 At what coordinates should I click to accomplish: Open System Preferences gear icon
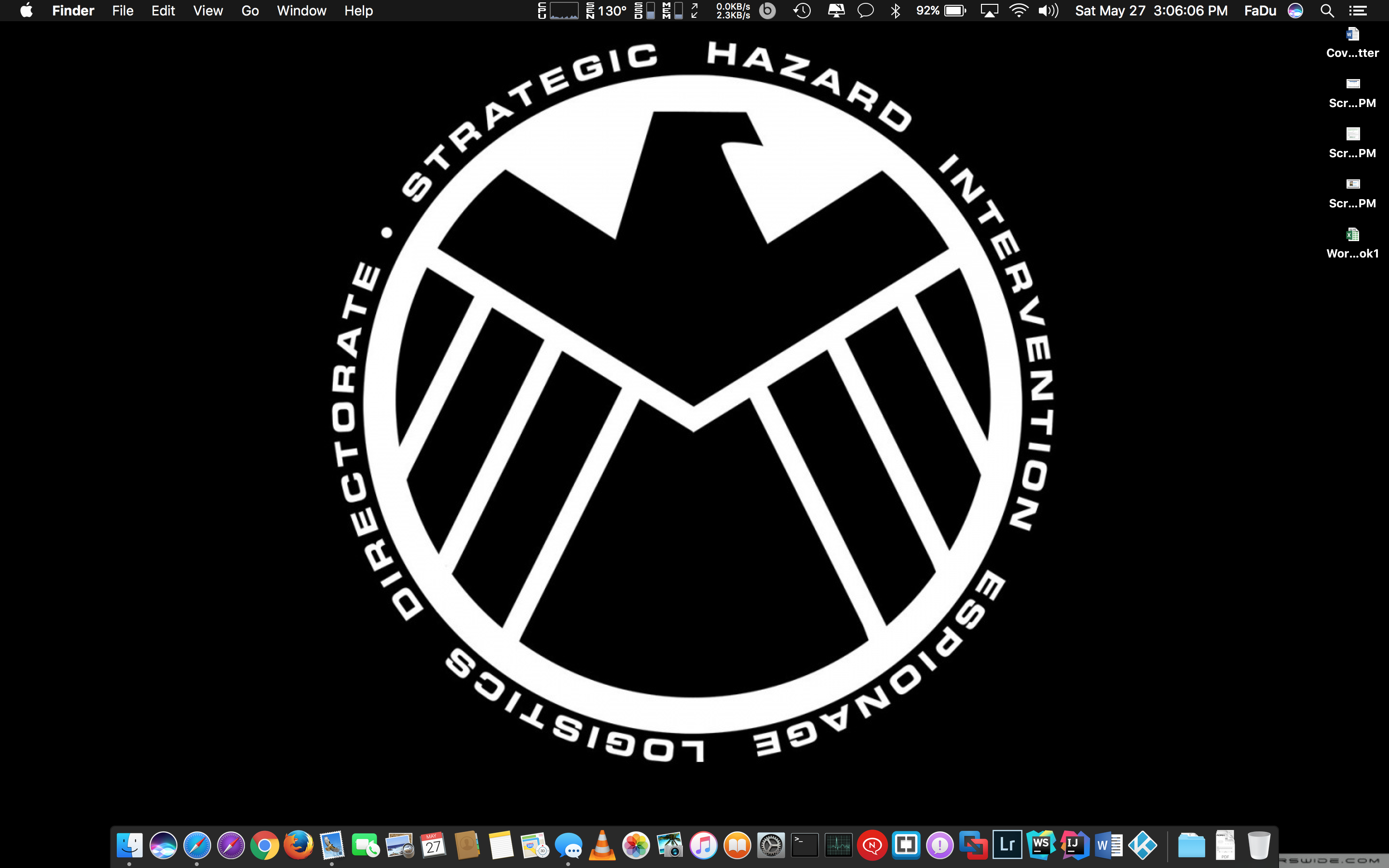tap(771, 845)
